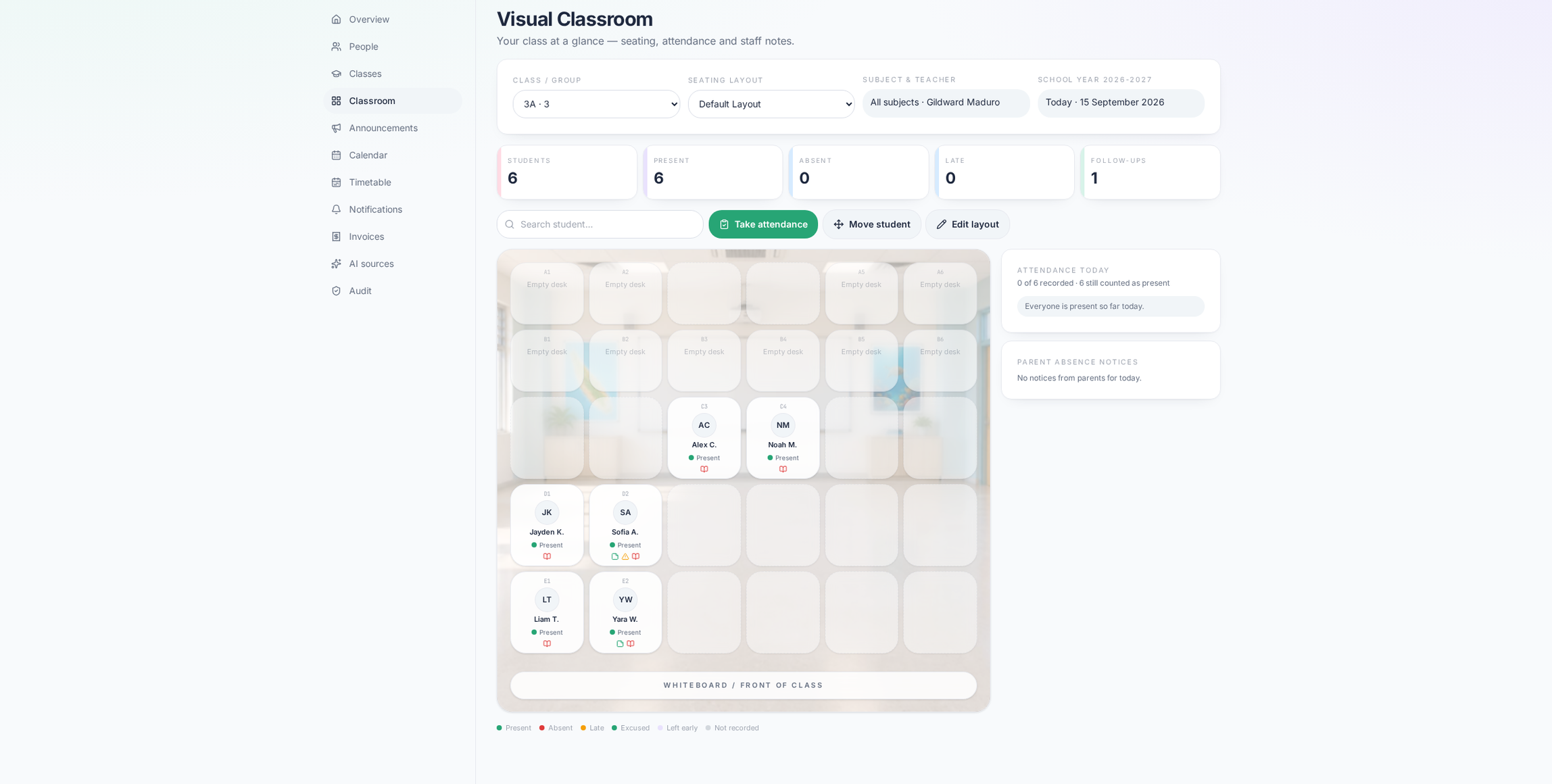Click the Absent stat card showing 0
The width and height of the screenshot is (1552, 784).
click(x=859, y=172)
